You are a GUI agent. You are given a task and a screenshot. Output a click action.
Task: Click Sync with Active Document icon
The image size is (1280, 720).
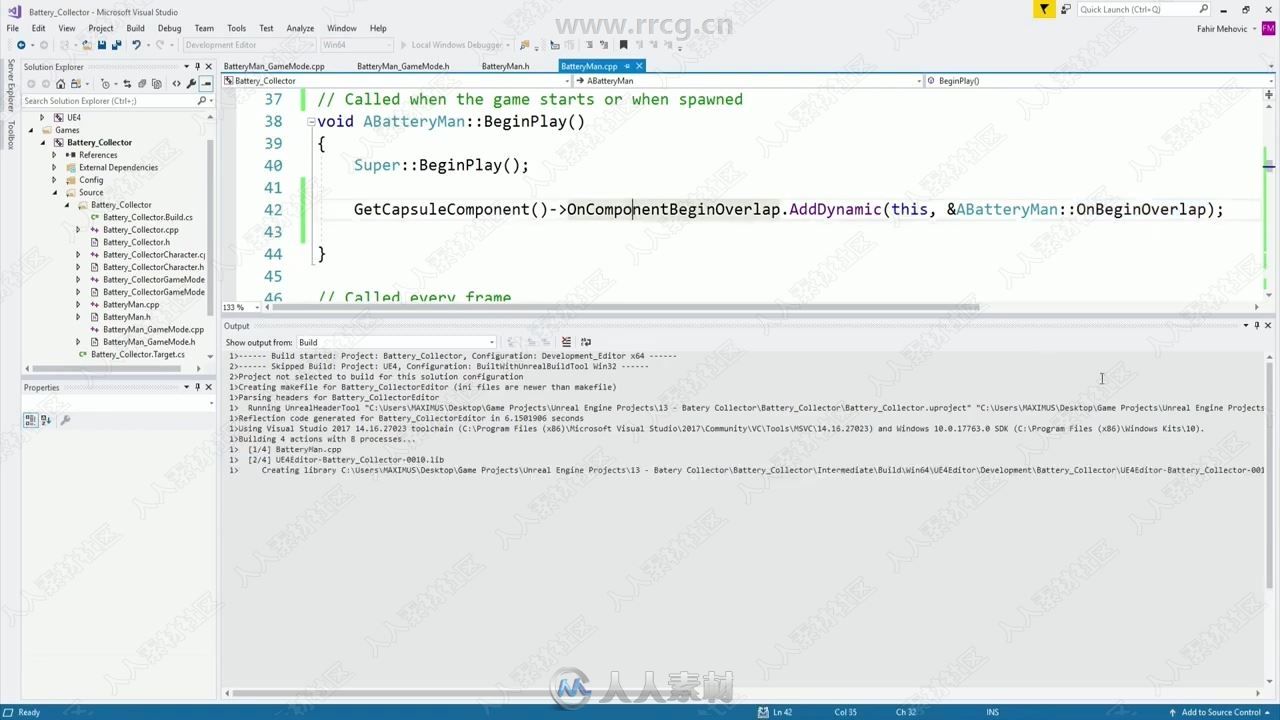pos(127,84)
